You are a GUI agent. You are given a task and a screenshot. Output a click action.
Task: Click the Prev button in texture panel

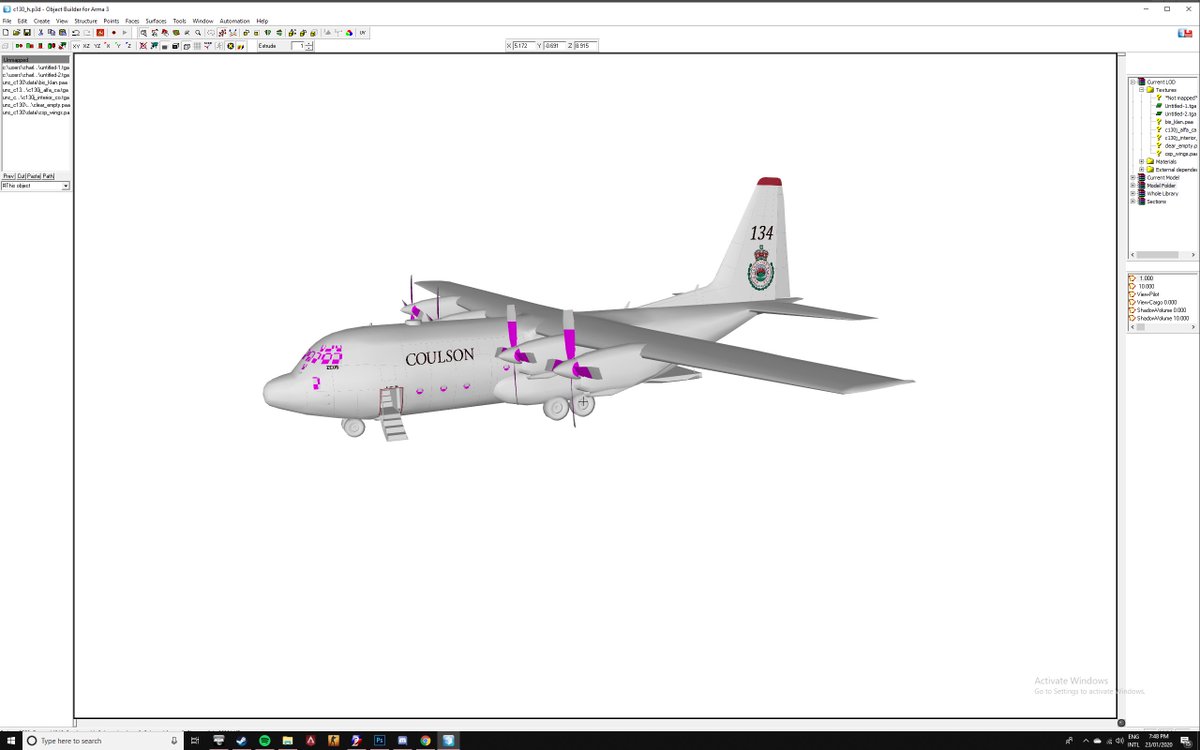tap(8, 176)
